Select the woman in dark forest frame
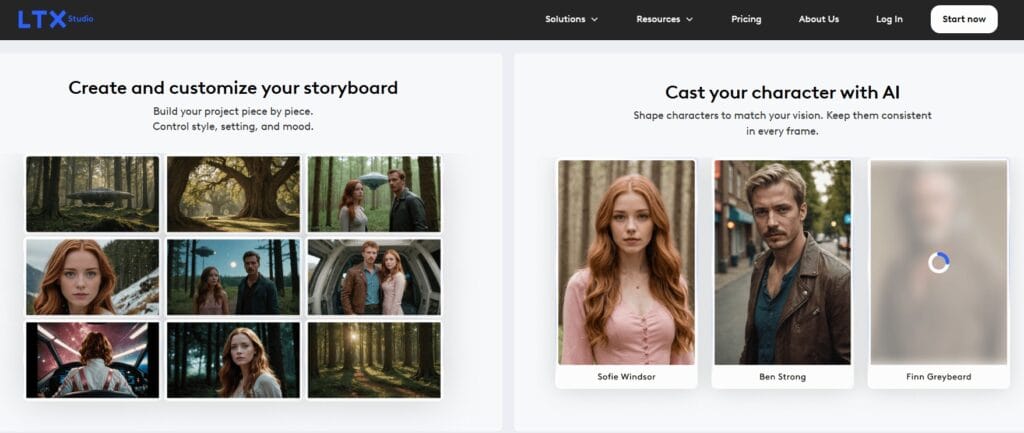1024x433 pixels. [x=233, y=360]
